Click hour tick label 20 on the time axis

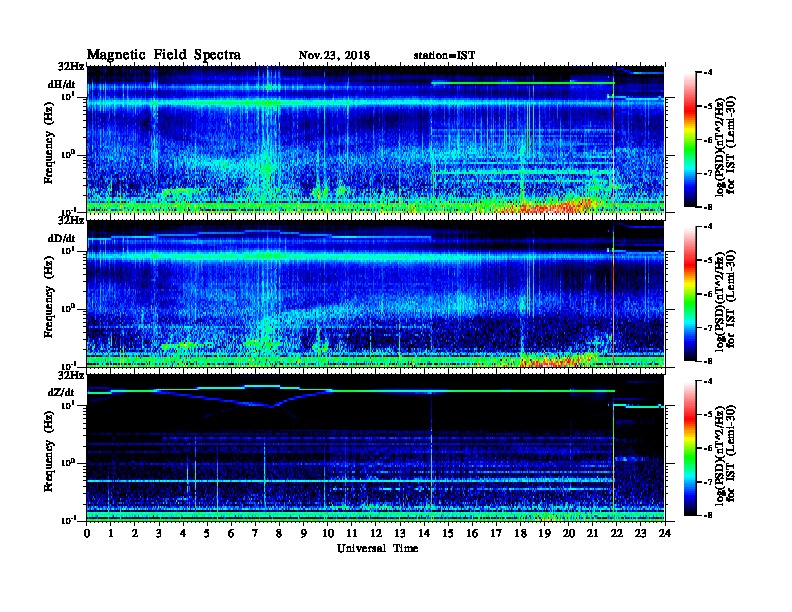[x=568, y=534]
